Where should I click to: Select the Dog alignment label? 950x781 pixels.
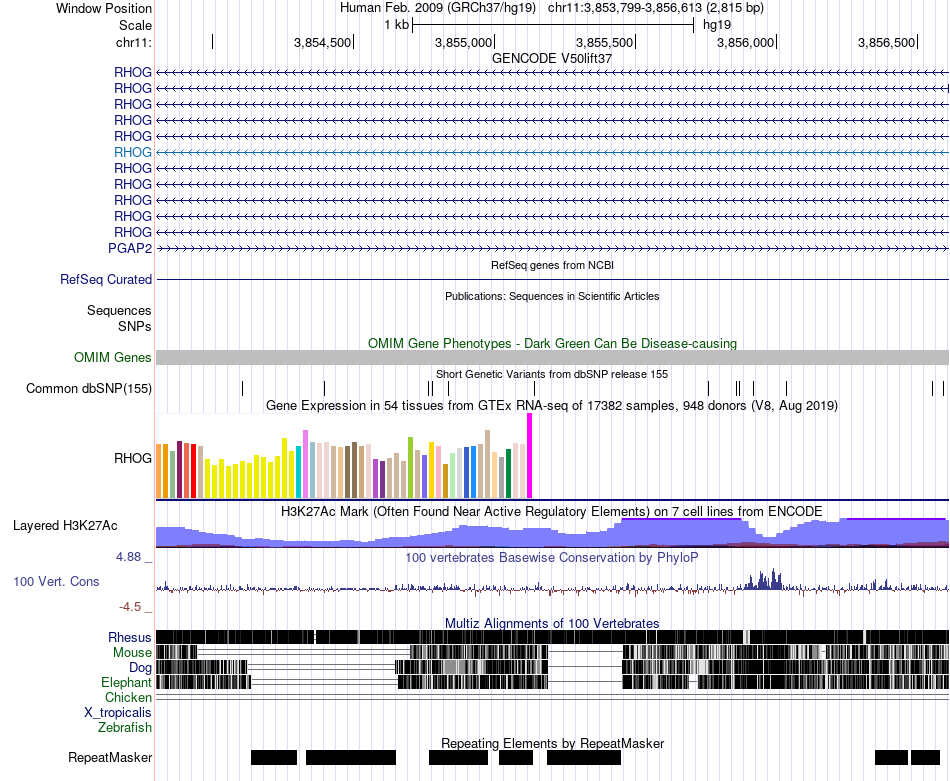click(x=140, y=668)
